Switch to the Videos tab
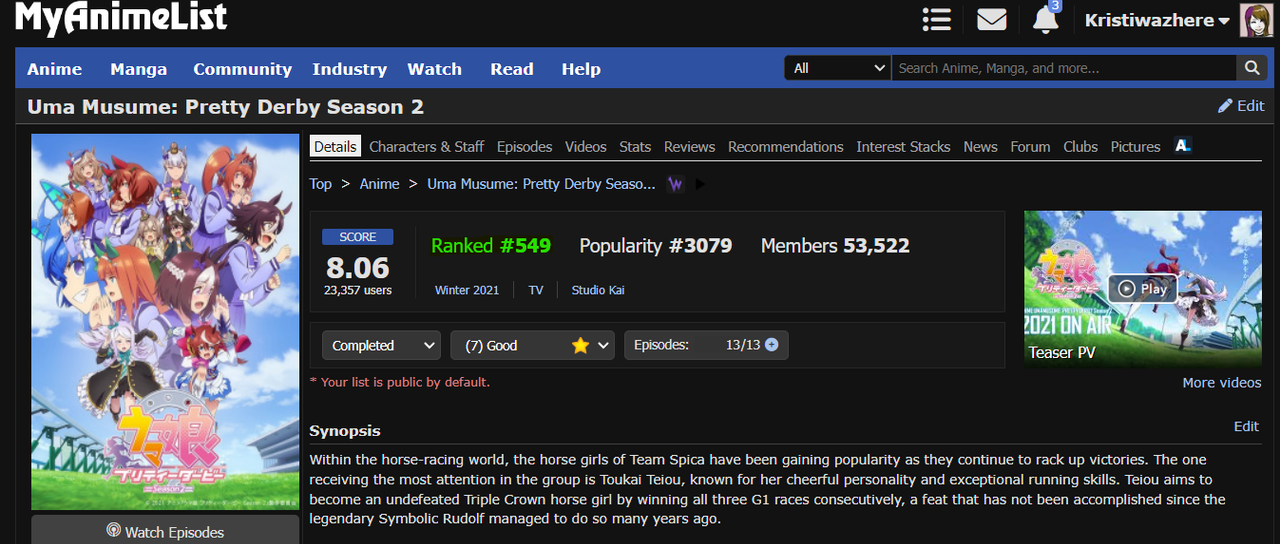Image resolution: width=1280 pixels, height=544 pixels. point(585,146)
